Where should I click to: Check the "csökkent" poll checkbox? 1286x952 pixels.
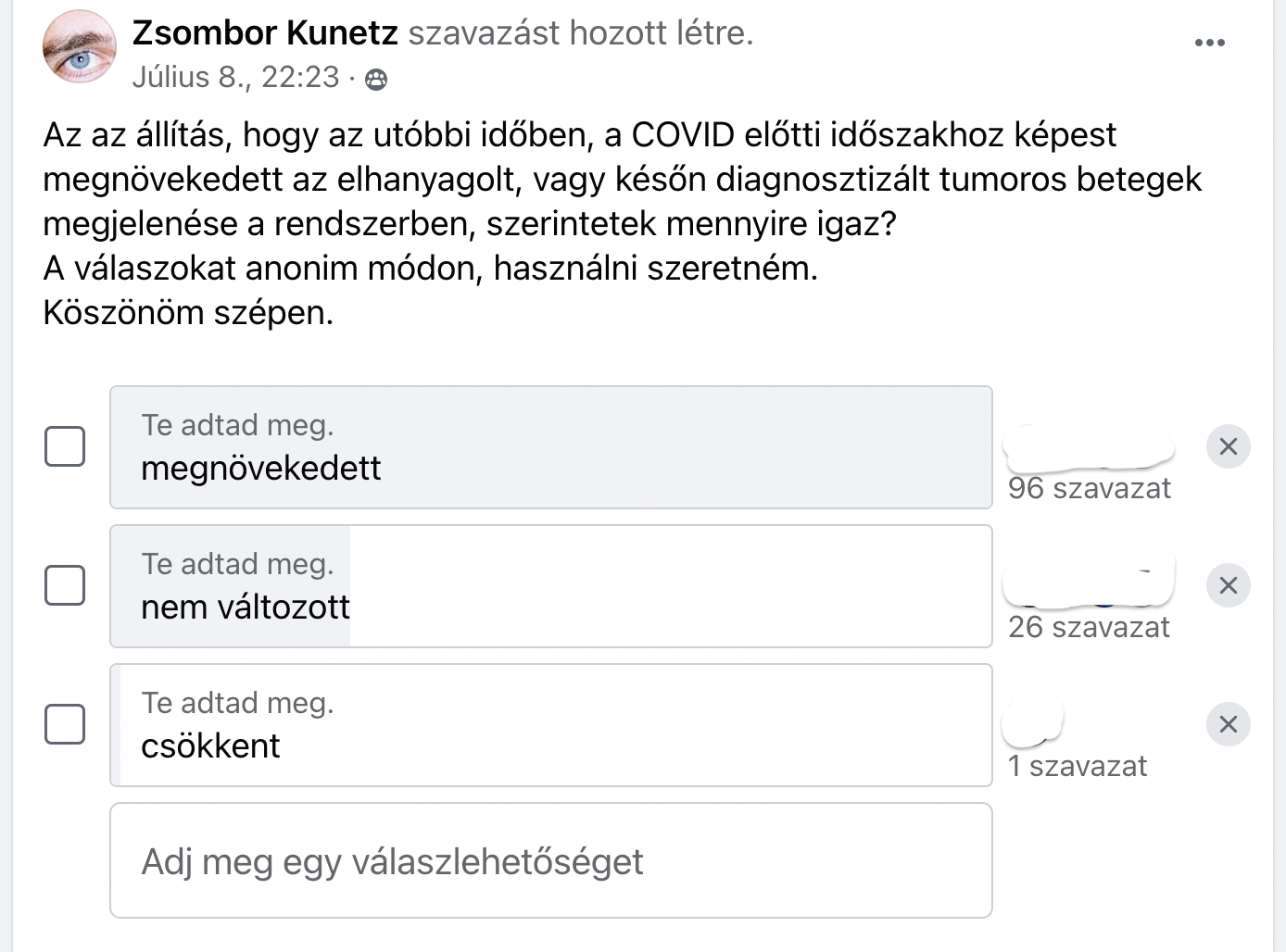(65, 724)
